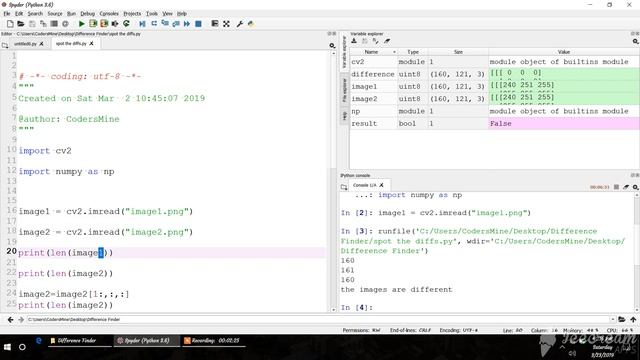Open the File menu
The height and width of the screenshot is (360, 640).
pyautogui.click(x=7, y=13)
